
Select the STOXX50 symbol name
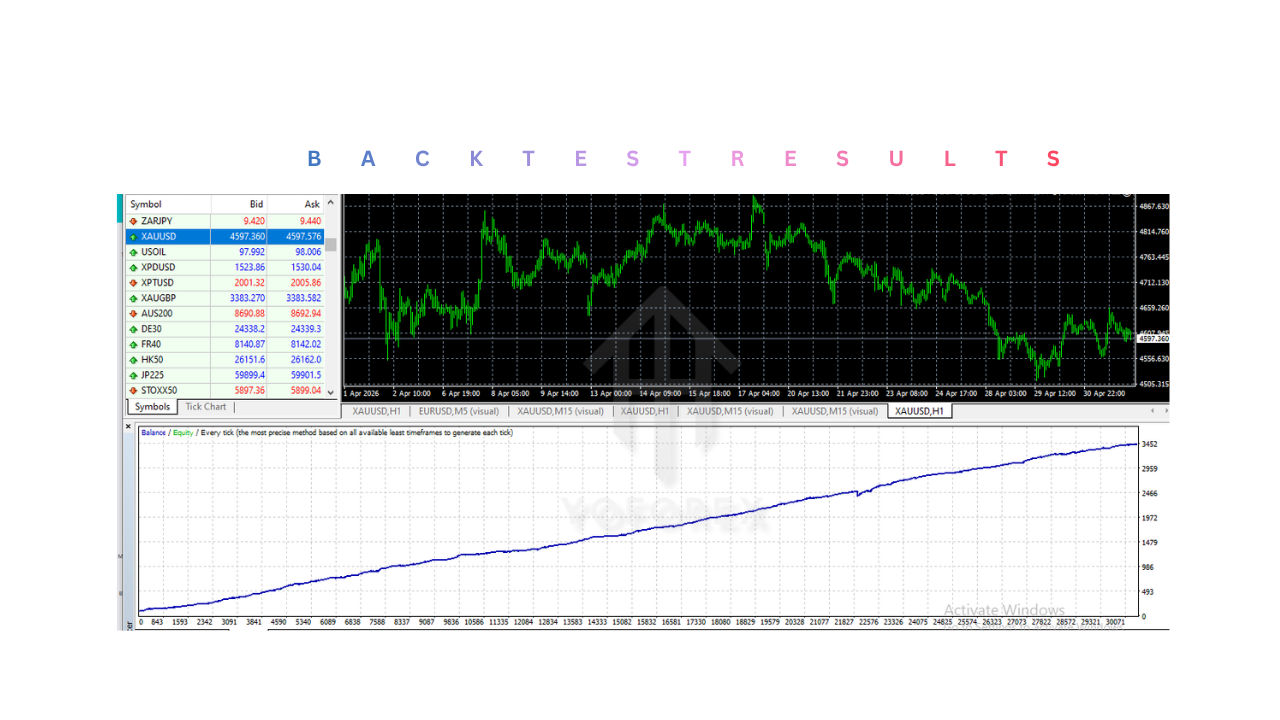(159, 391)
